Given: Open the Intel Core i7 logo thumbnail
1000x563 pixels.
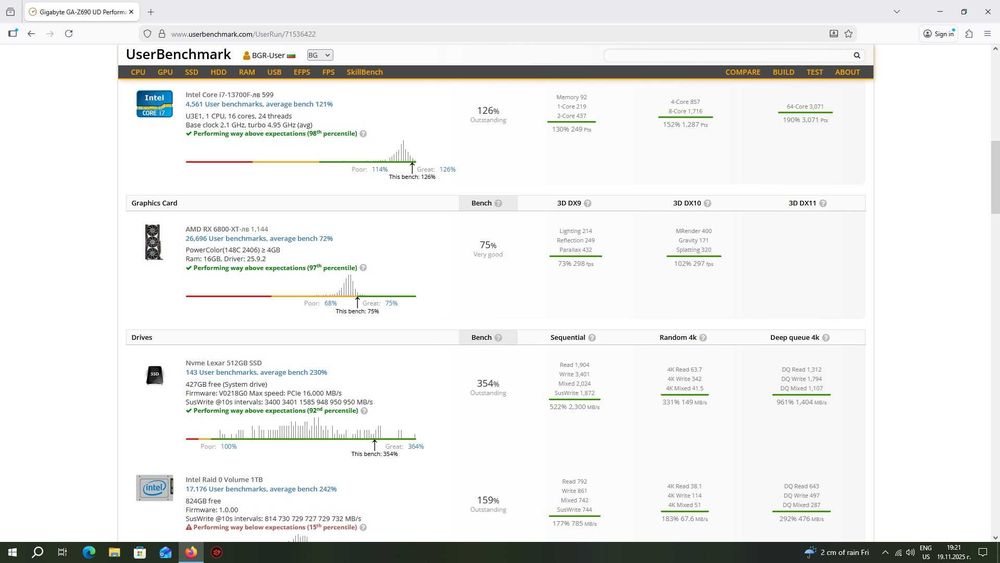Looking at the screenshot, I should pos(154,104).
